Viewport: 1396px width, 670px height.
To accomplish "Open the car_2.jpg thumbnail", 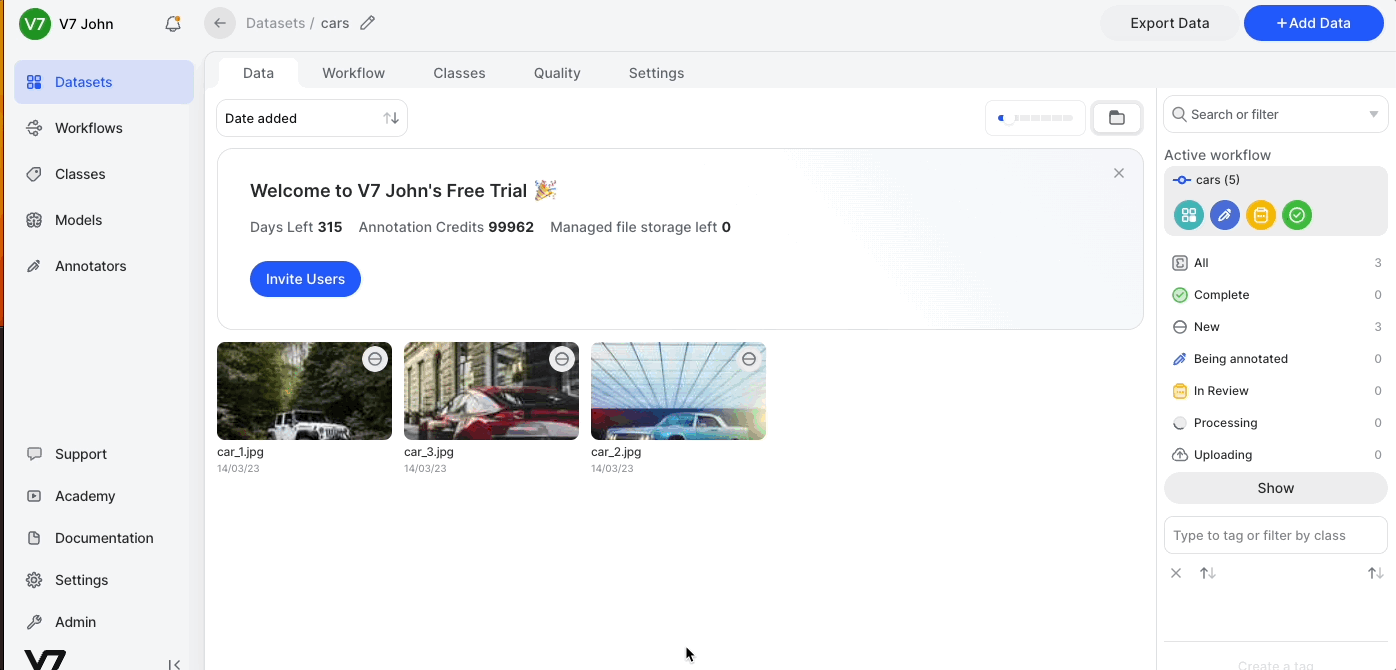I will click(678, 391).
